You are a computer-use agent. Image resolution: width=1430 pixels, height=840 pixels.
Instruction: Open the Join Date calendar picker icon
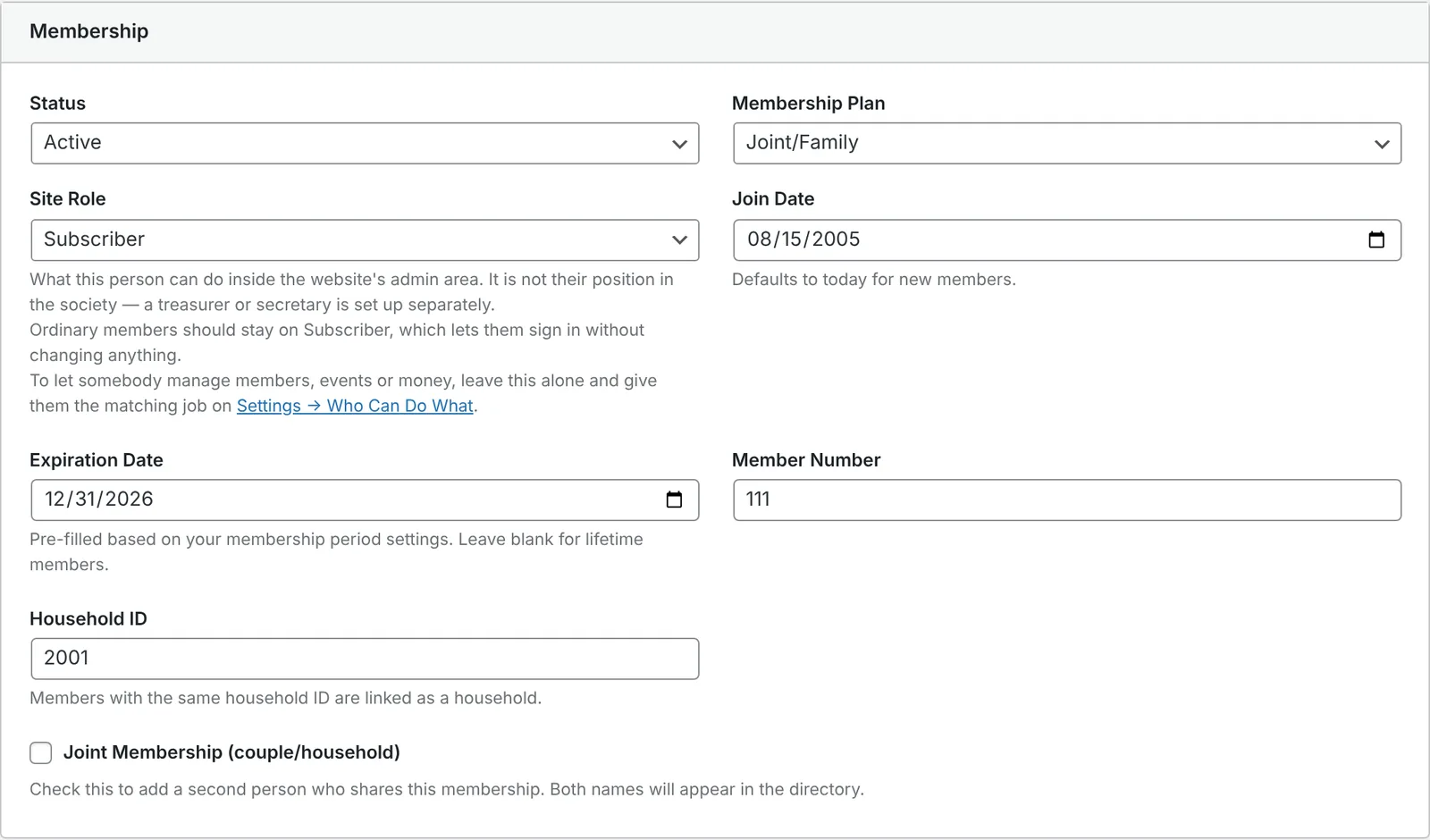1376,239
